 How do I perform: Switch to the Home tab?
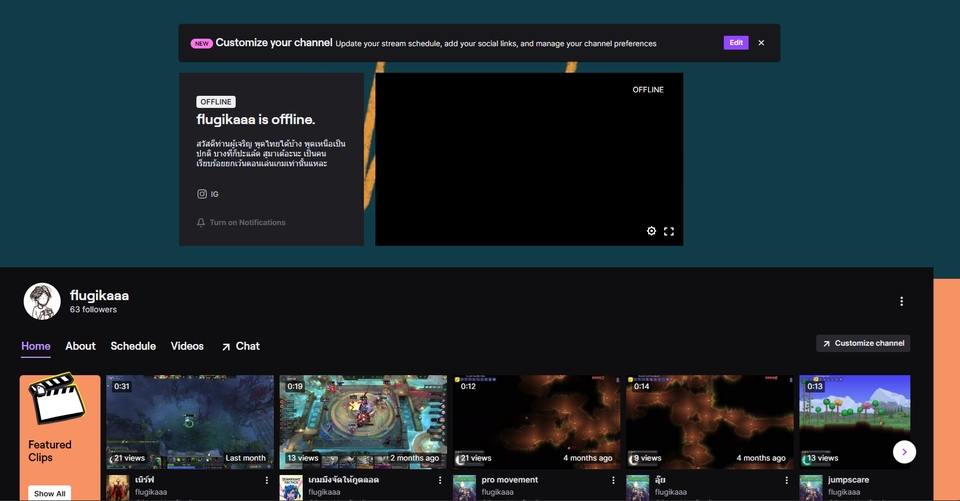36,346
